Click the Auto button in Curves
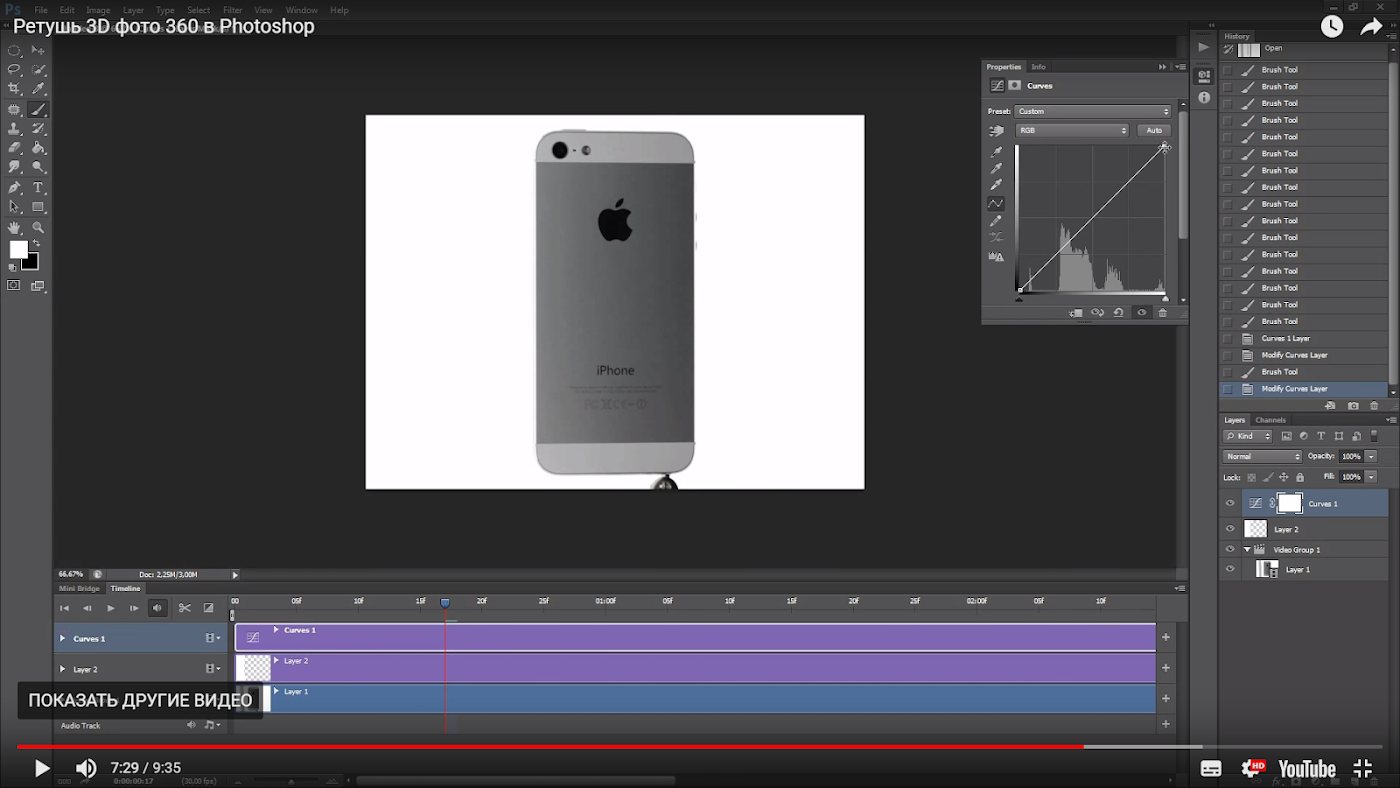The image size is (1400, 788). 1154,130
